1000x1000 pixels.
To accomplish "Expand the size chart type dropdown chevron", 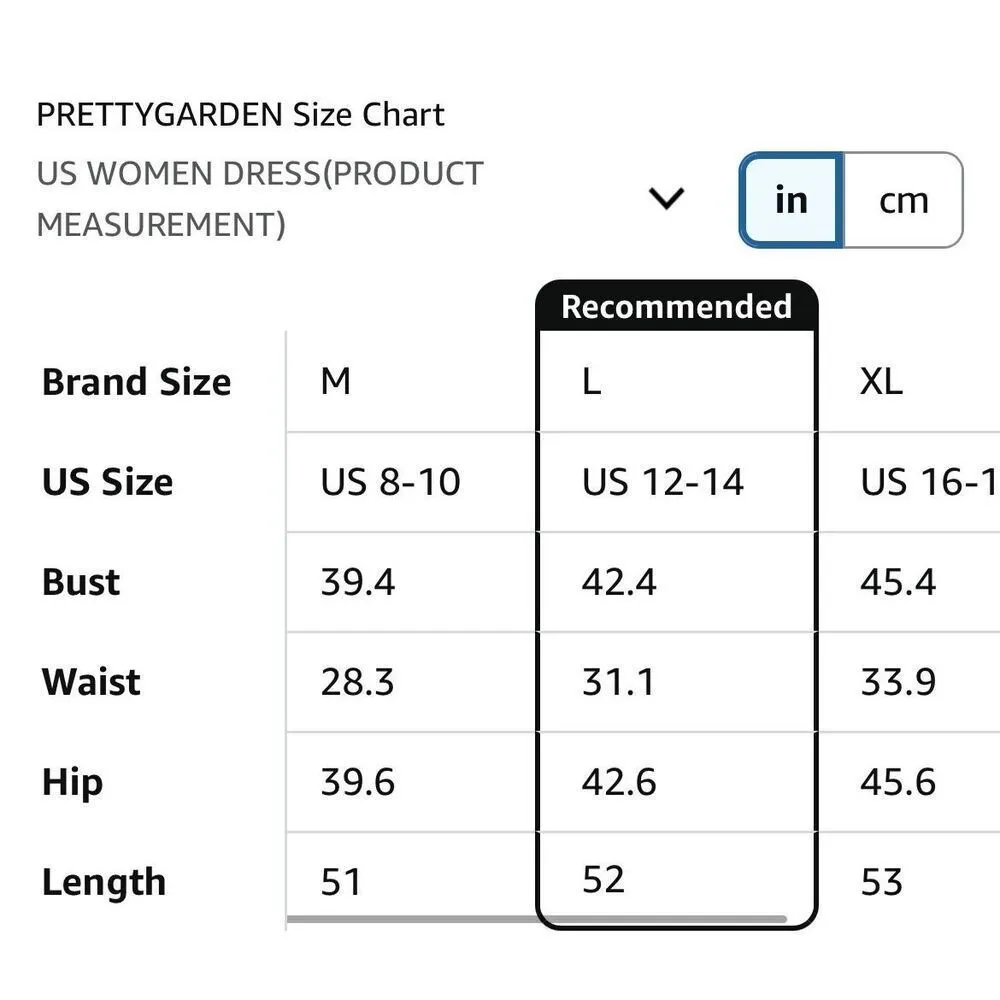I will pos(666,198).
